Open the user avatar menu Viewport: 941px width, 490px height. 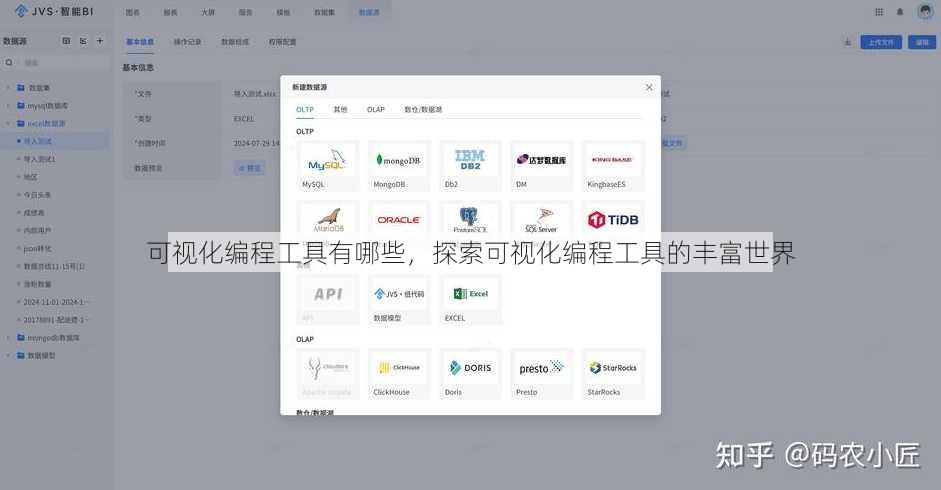[x=925, y=11]
